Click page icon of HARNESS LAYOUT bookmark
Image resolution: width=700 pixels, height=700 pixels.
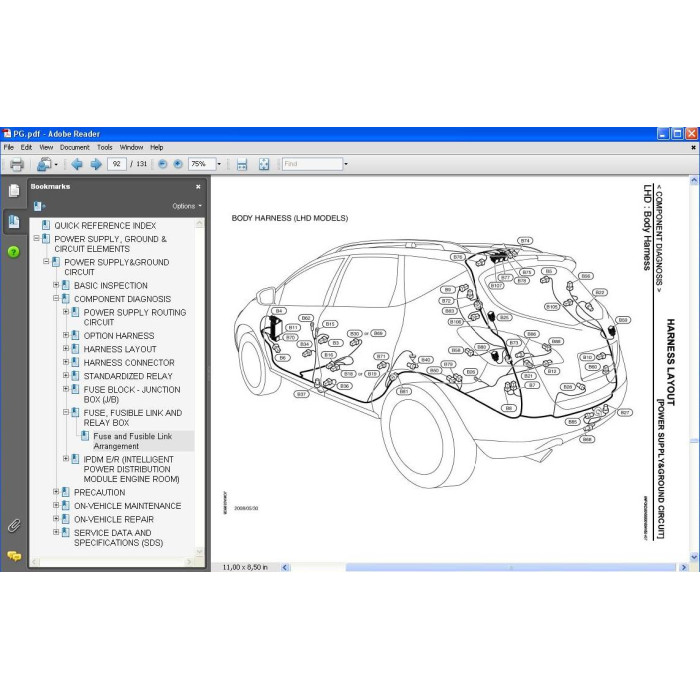tap(75, 349)
